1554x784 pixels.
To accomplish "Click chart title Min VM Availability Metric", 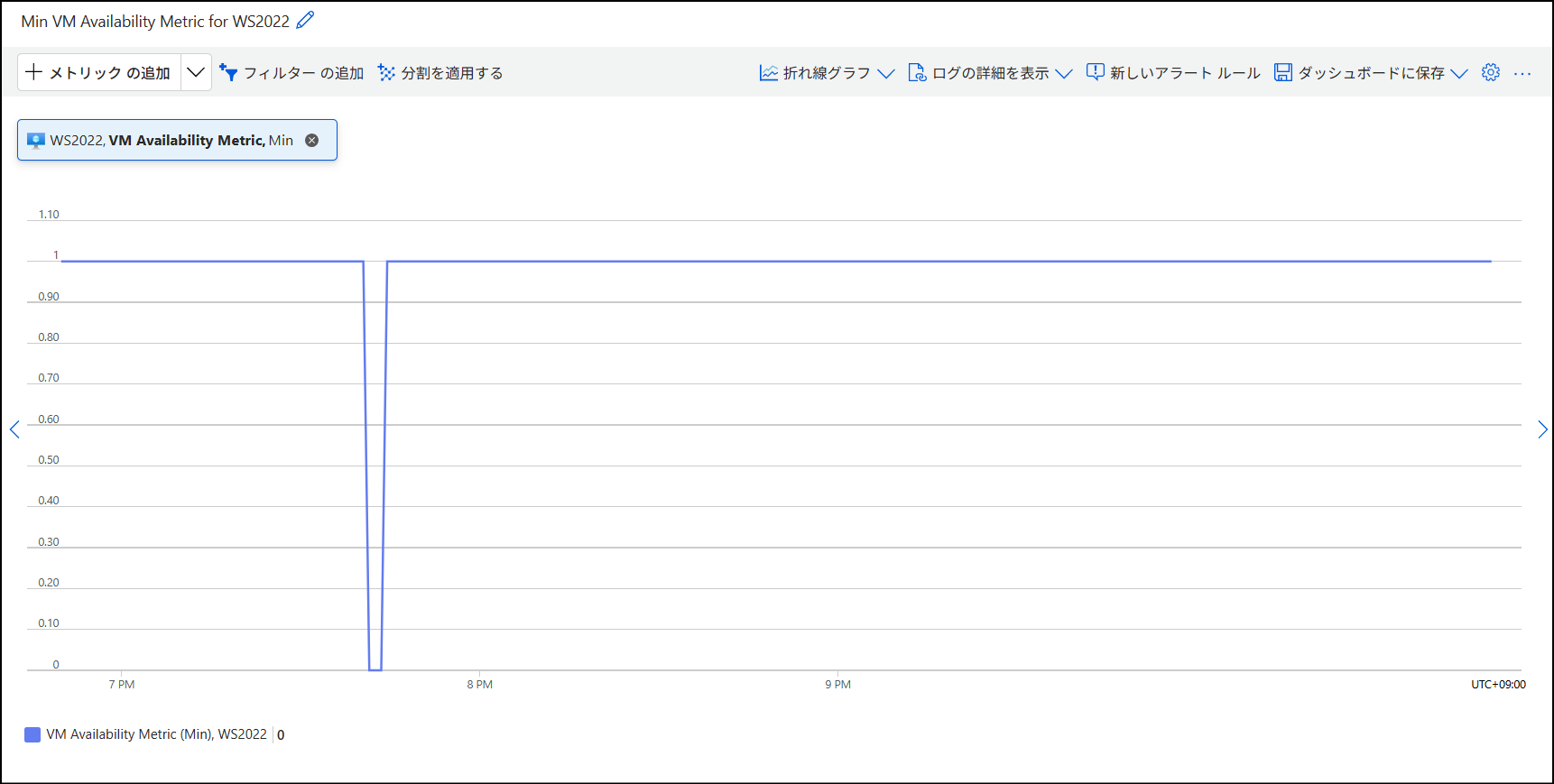I will coord(155,21).
